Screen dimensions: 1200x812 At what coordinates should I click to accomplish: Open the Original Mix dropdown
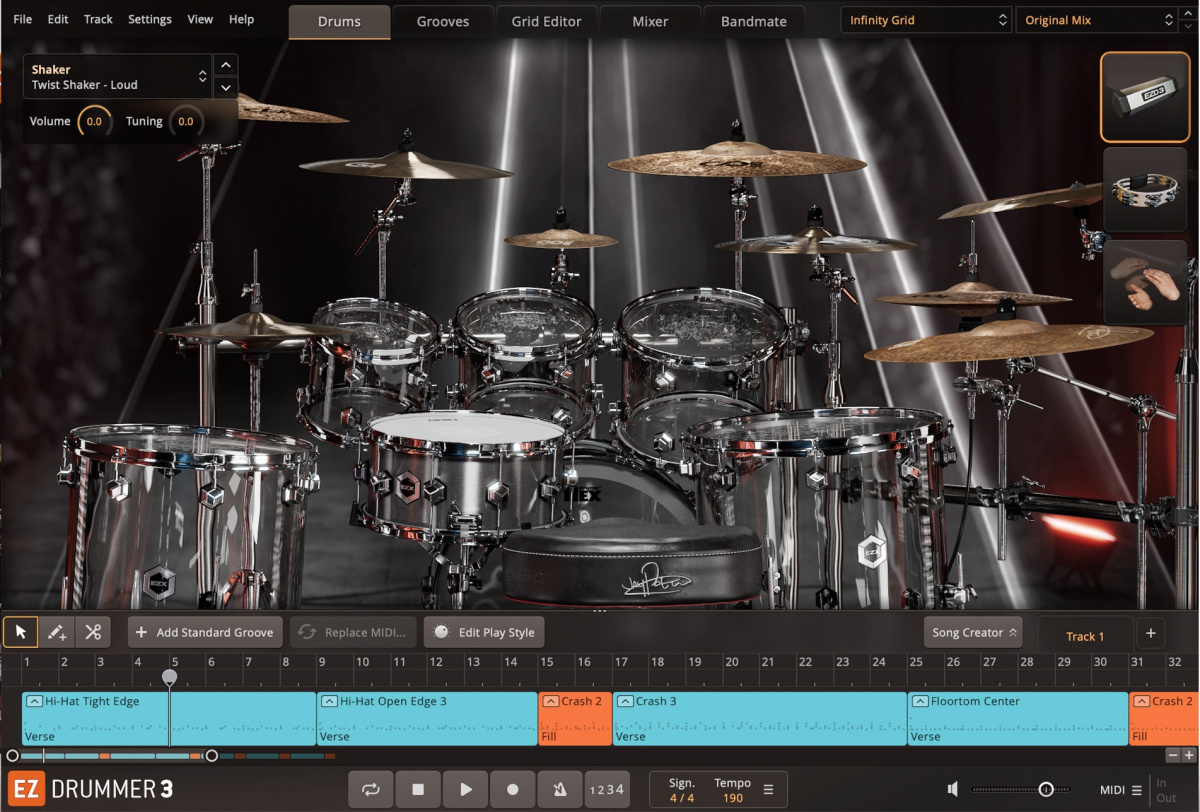[1094, 19]
